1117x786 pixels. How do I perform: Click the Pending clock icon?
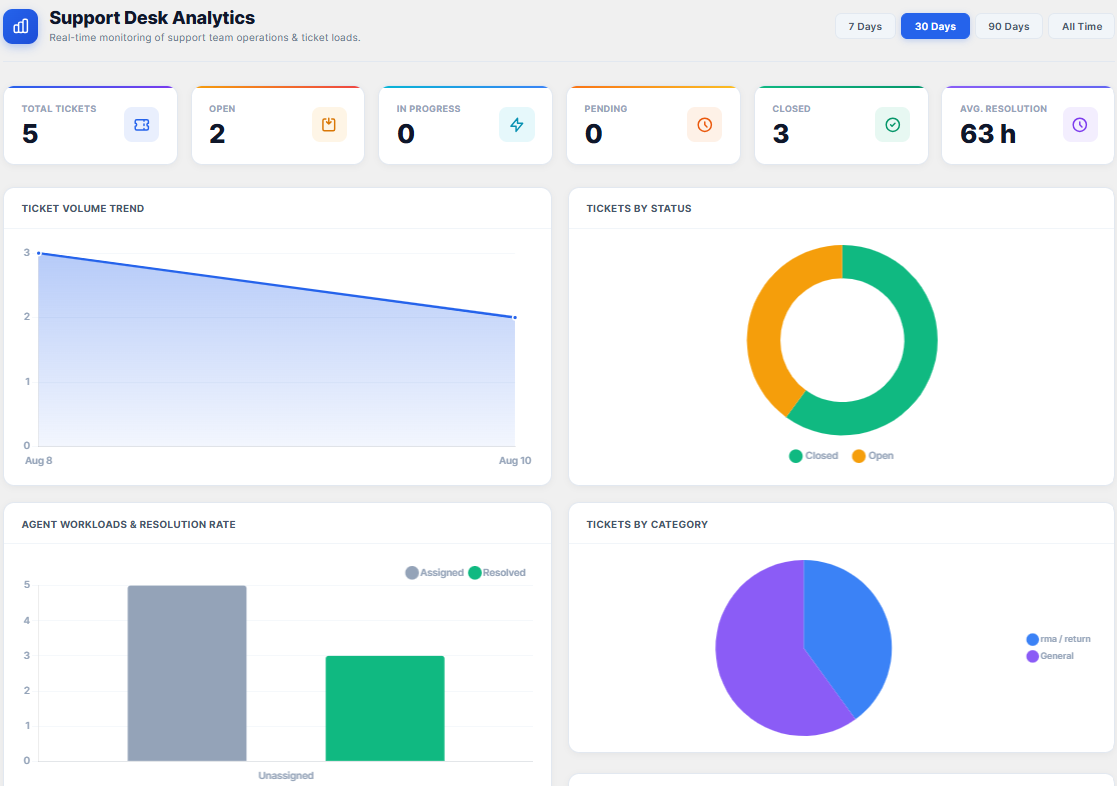705,125
